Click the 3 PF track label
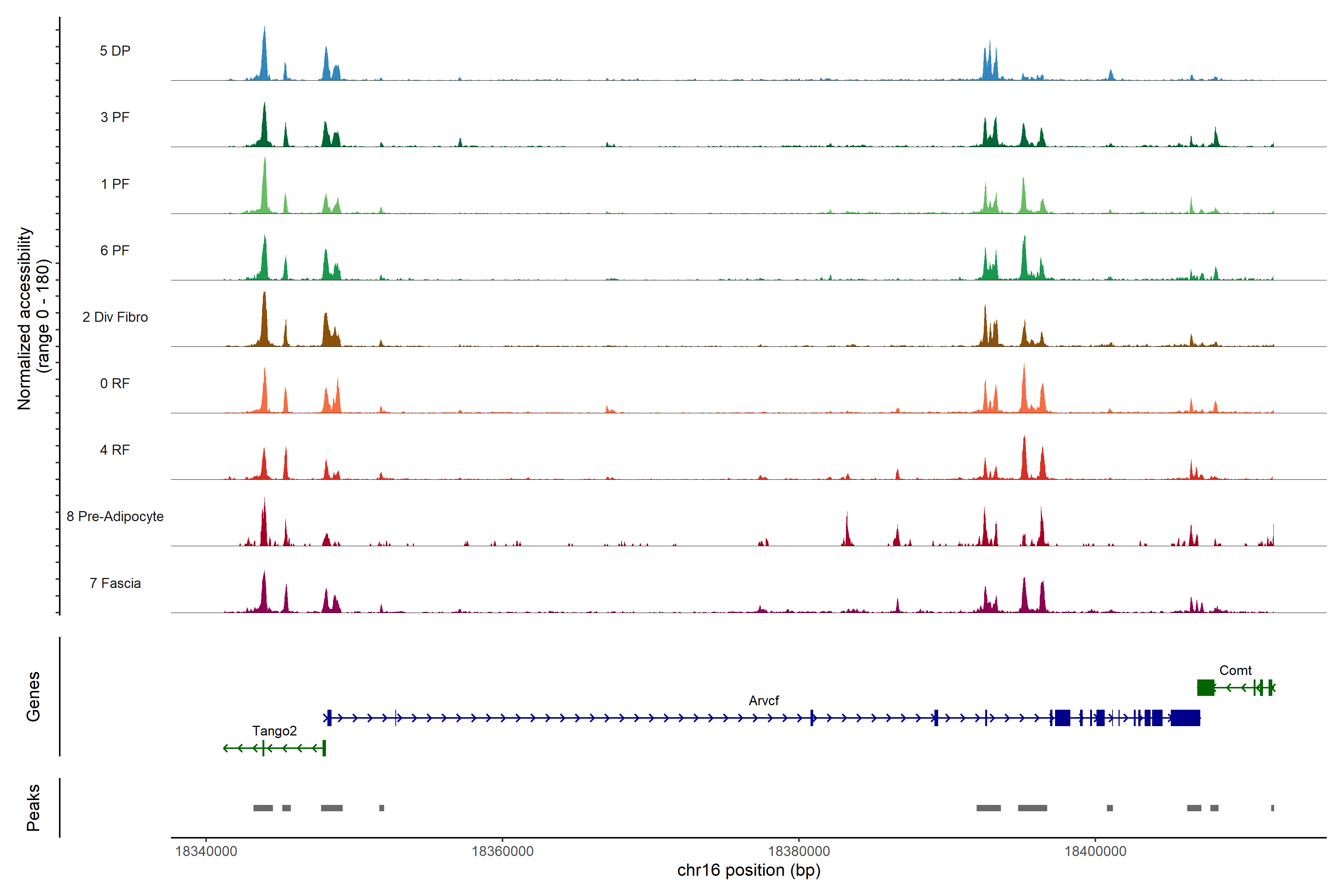 point(115,117)
